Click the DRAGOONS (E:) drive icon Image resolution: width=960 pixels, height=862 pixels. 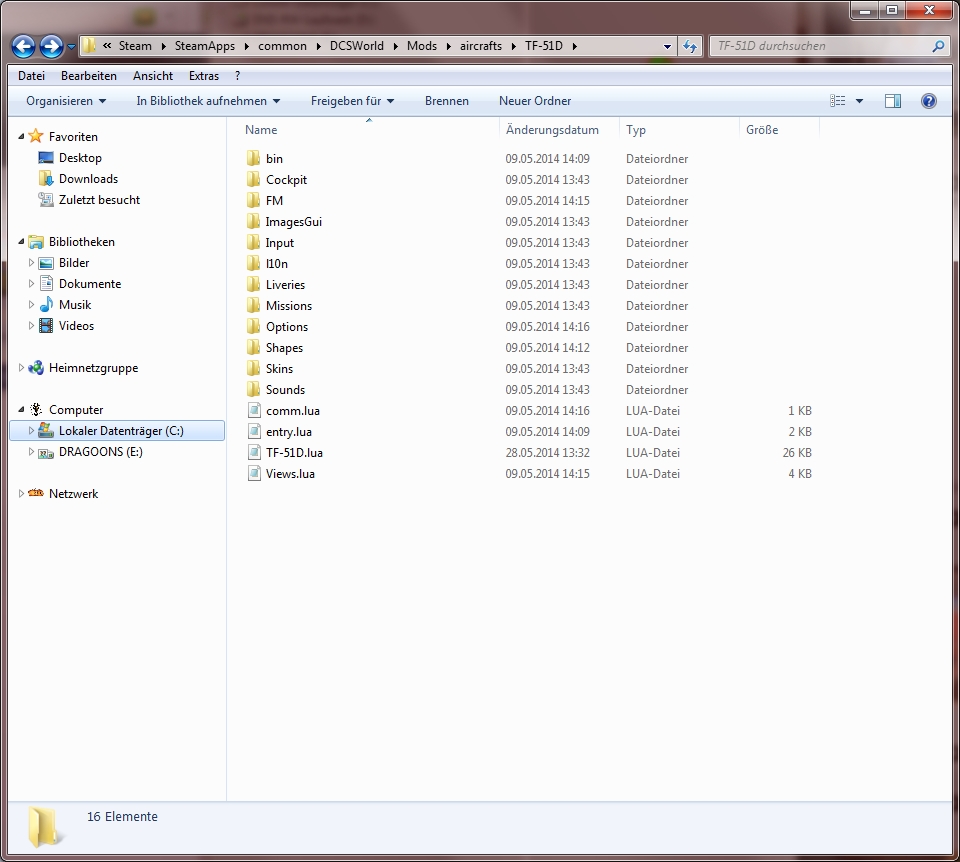(x=46, y=452)
